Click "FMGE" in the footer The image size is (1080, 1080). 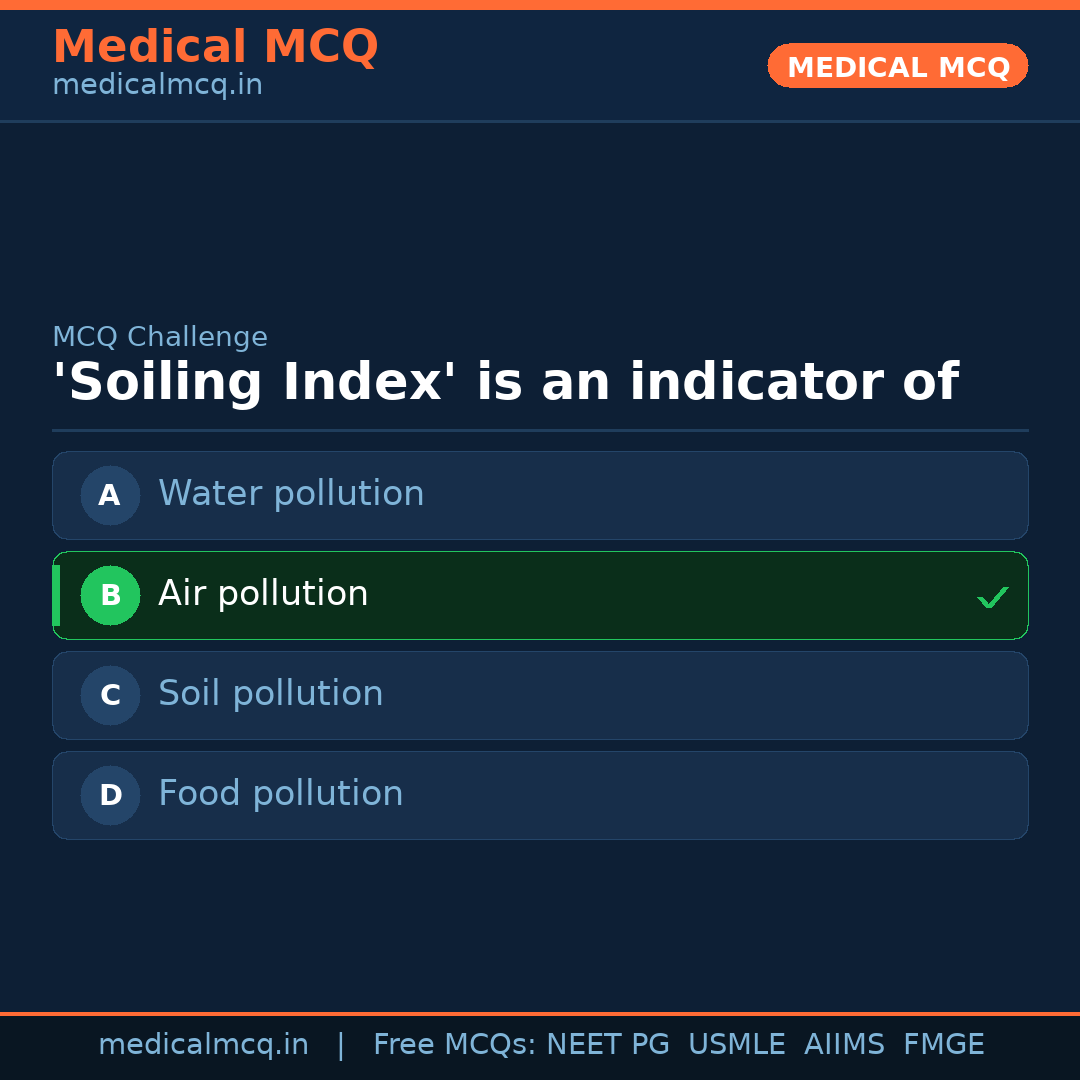click(943, 1045)
